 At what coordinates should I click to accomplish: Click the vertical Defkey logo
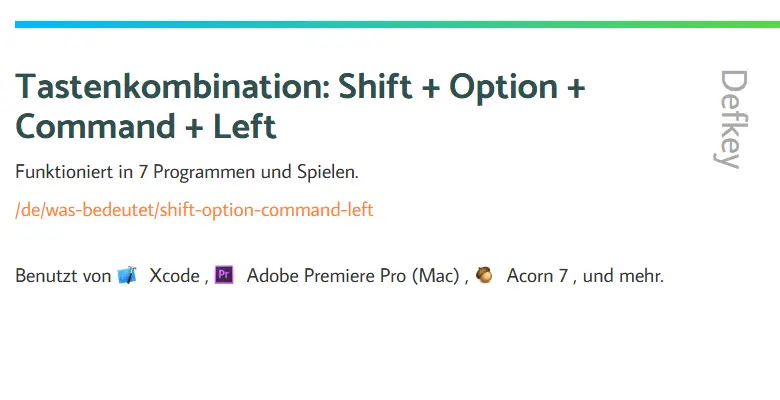click(x=733, y=119)
